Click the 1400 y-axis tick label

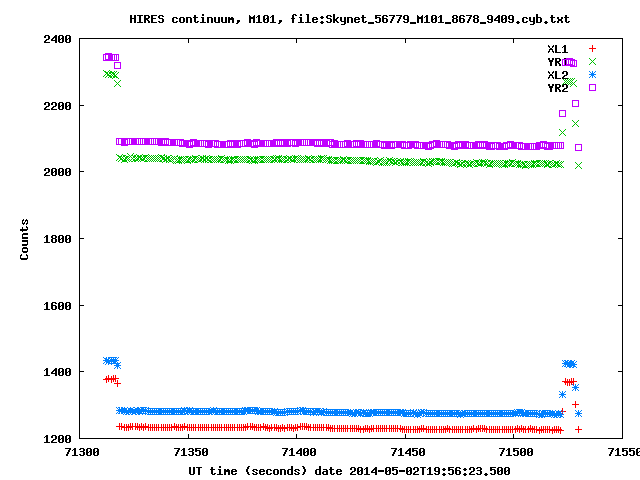(x=58, y=372)
